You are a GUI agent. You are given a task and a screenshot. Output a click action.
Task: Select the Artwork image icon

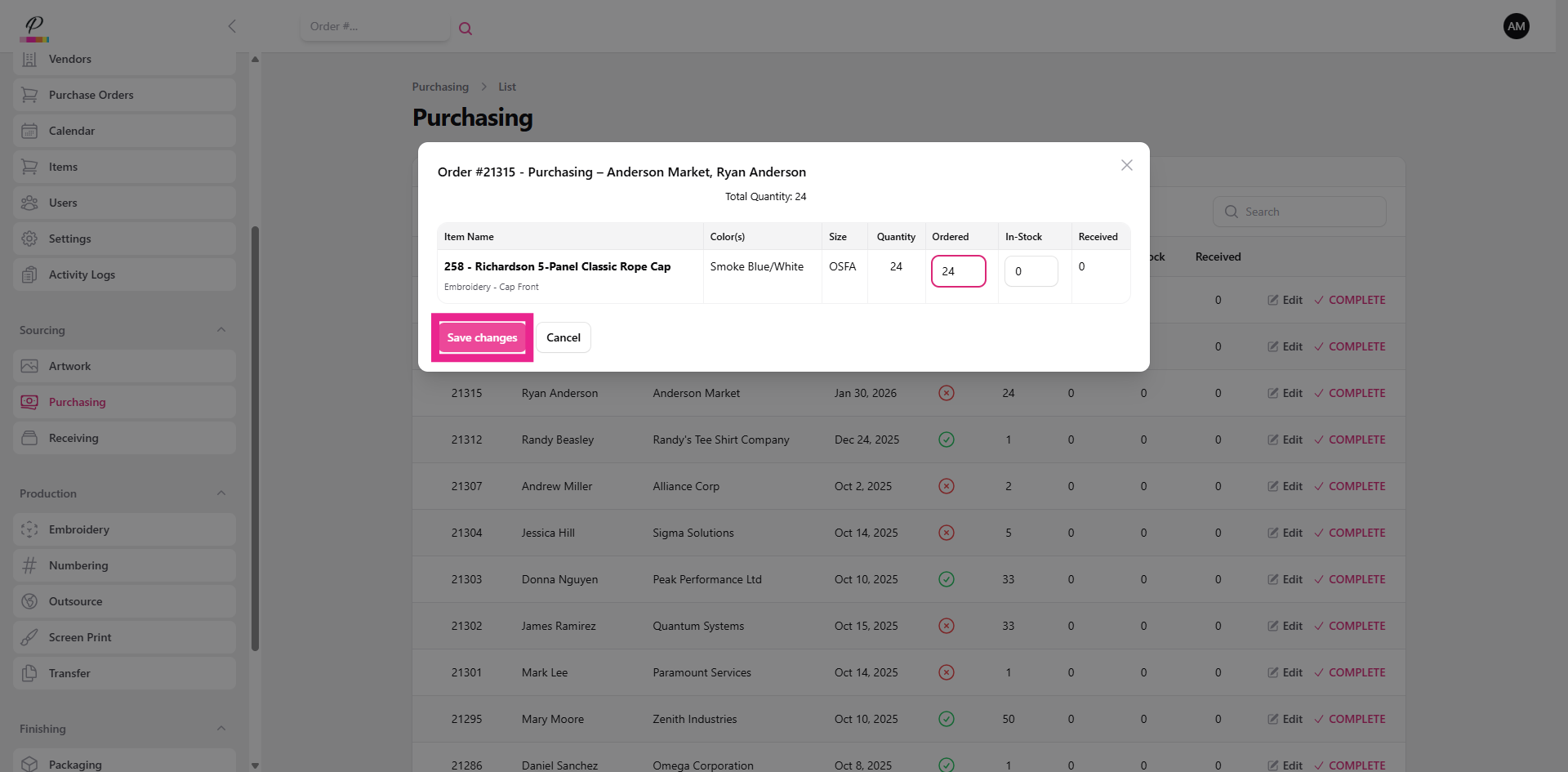tap(29, 366)
